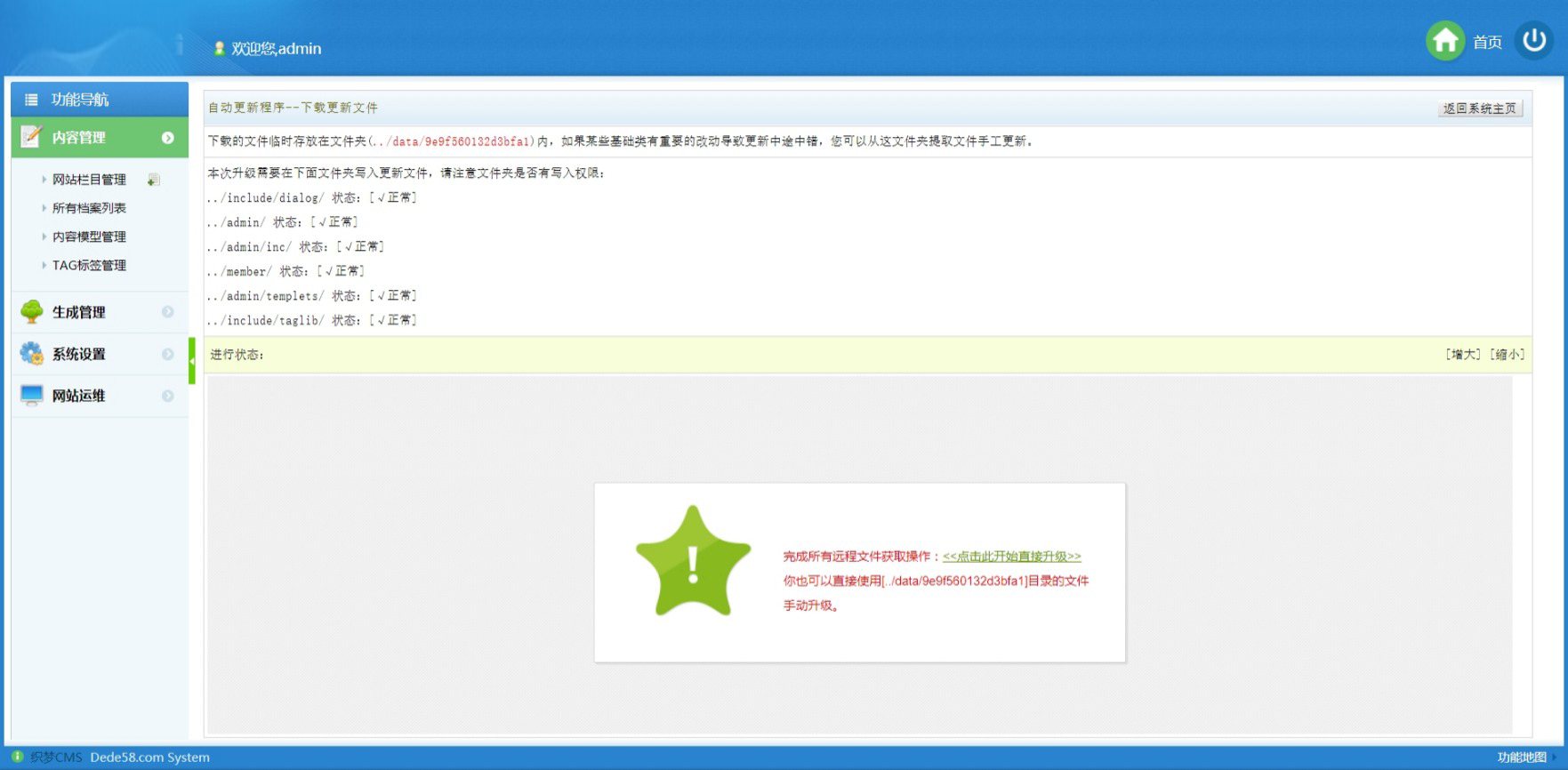Click the green home icon
1568x770 pixels.
coord(1445,41)
